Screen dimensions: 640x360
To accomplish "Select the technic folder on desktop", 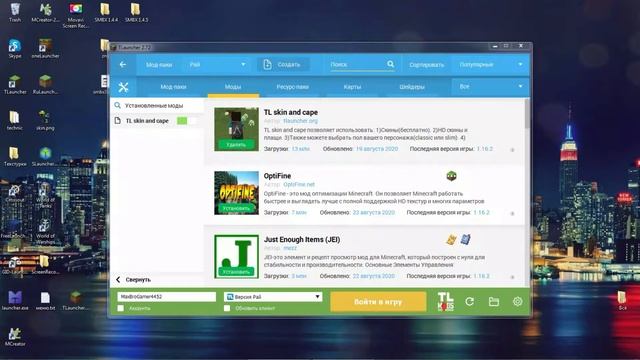I will coord(15,120).
